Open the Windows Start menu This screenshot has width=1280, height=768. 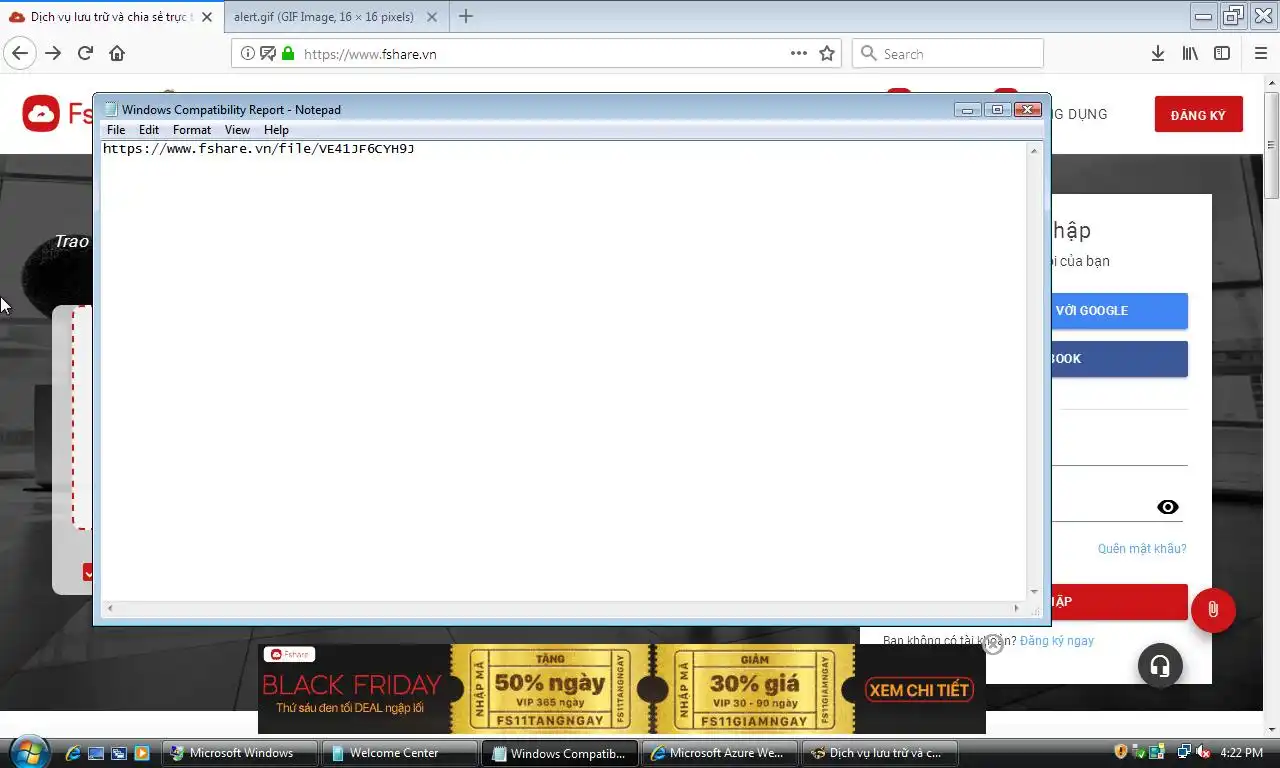(x=28, y=752)
